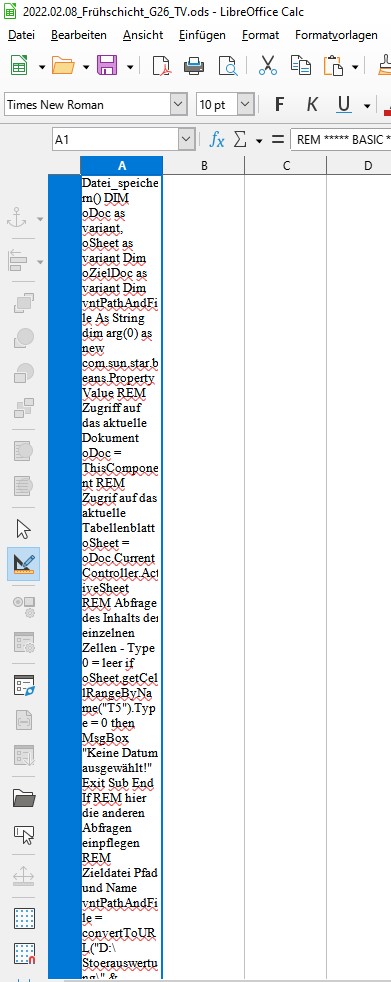
Task: Click the Forward One icon
Action: tap(24, 338)
